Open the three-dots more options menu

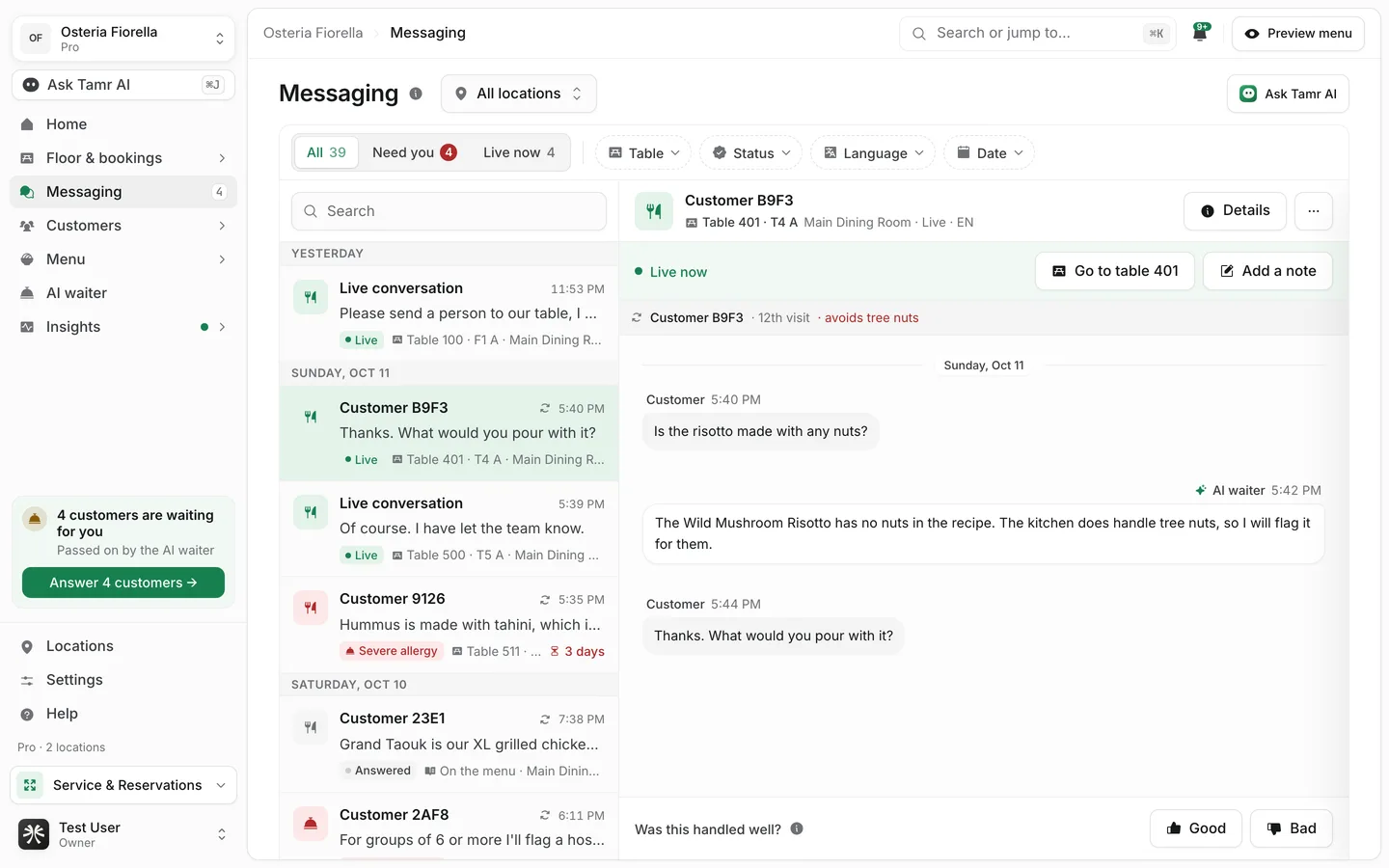1313,210
